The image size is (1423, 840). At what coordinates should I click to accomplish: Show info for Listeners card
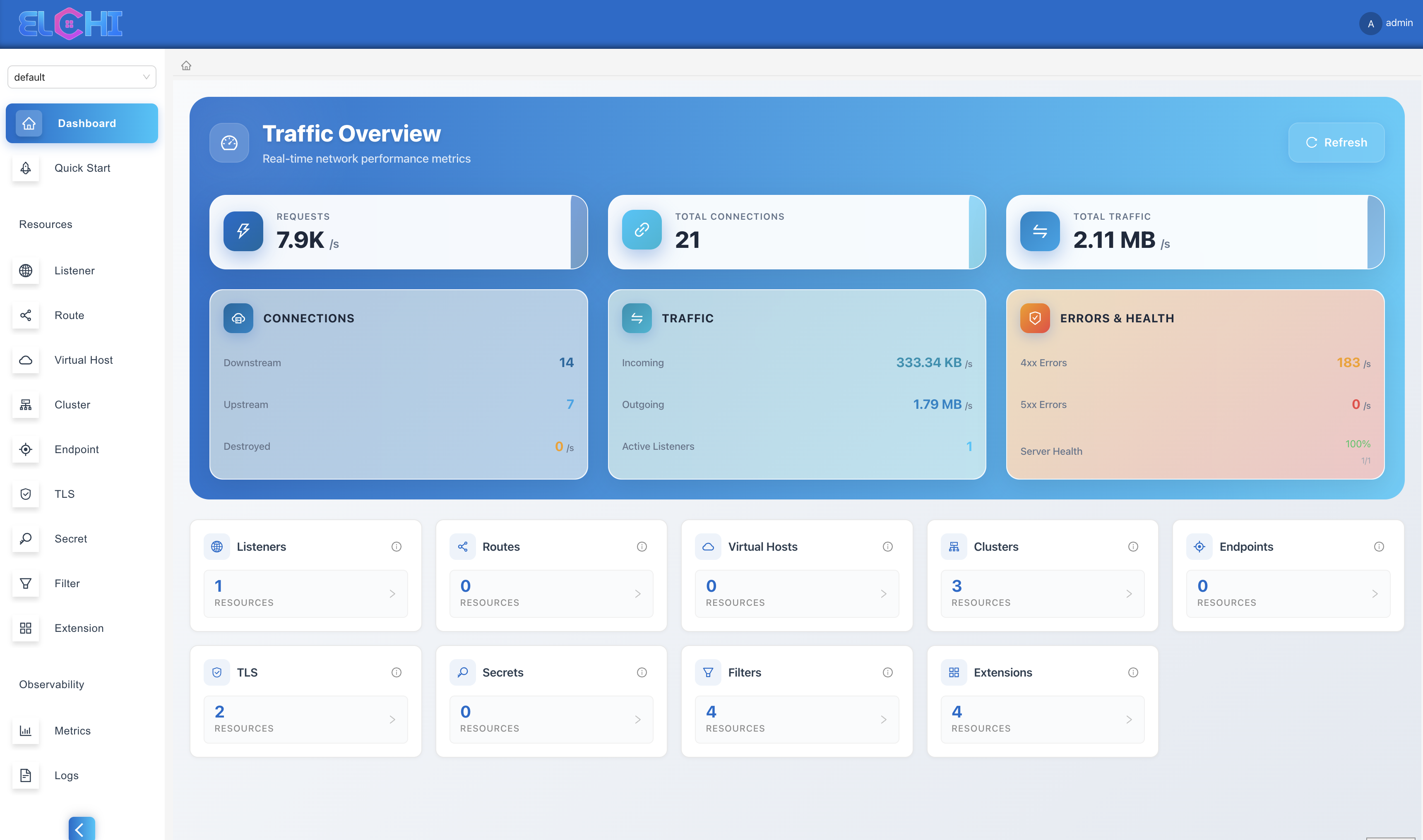(396, 547)
